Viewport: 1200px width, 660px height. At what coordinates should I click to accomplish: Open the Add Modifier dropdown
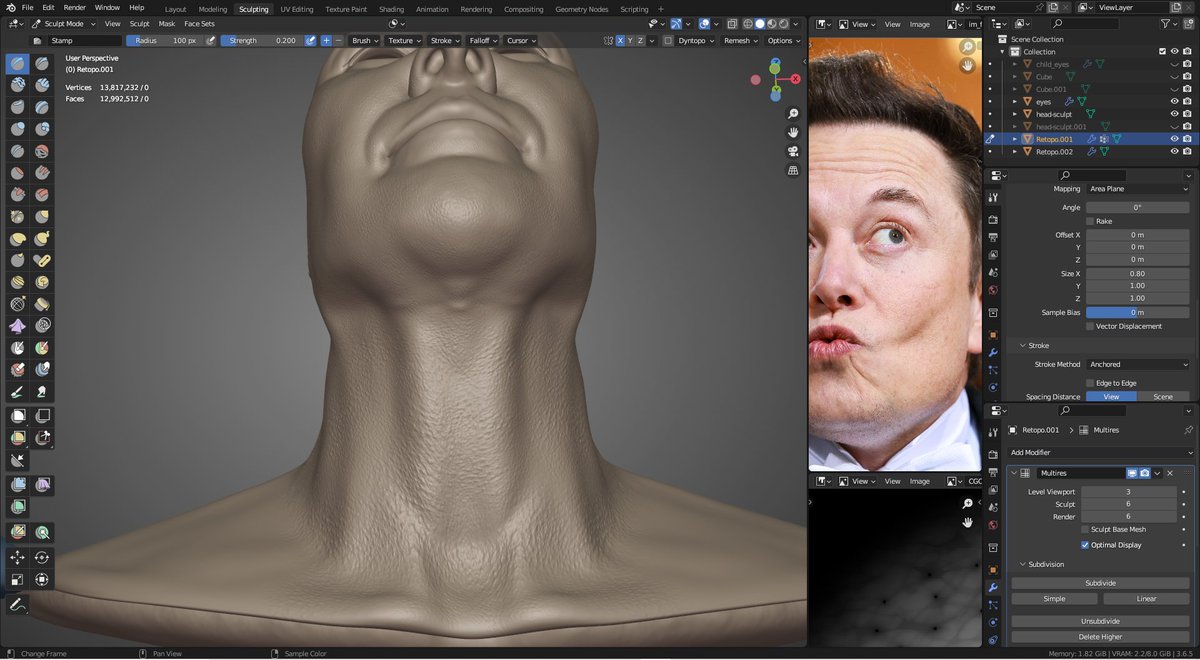click(1100, 453)
